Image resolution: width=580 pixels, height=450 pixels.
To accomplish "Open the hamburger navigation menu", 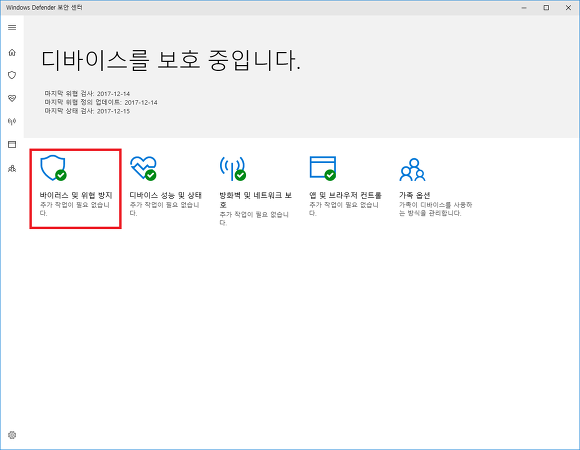I will pyautogui.click(x=12, y=28).
